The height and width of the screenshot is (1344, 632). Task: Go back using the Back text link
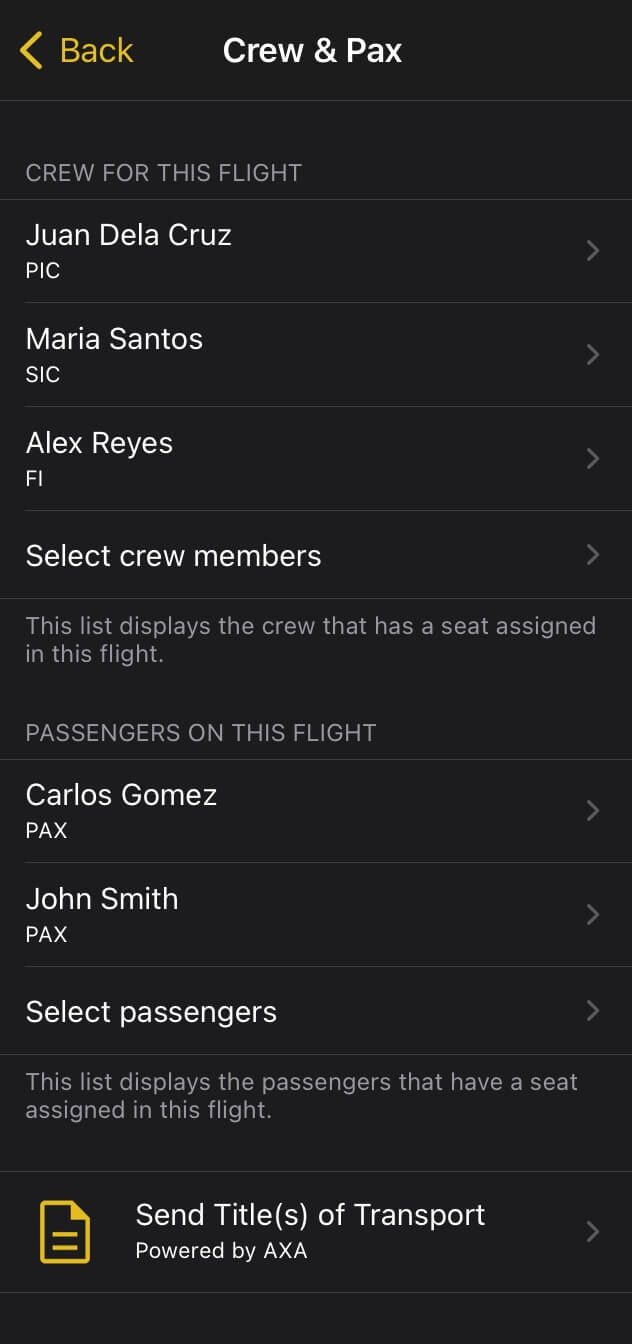point(97,50)
